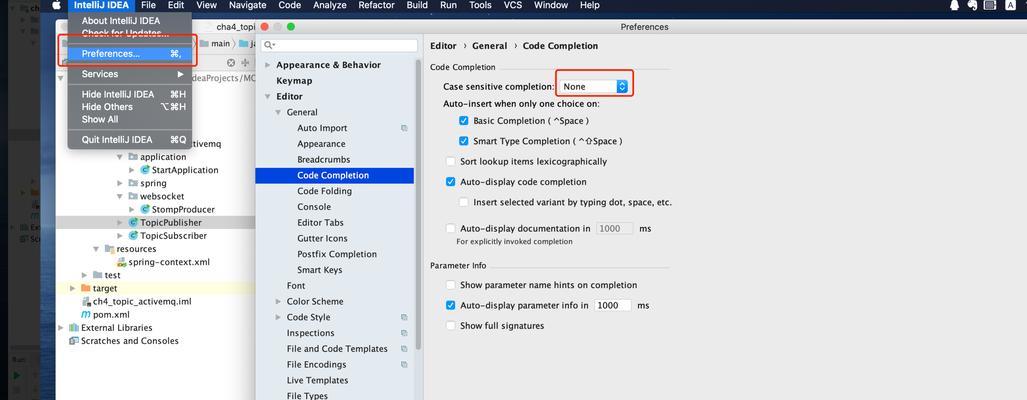Open Postfix Completion settings page
1027x400 pixels.
pyautogui.click(x=337, y=254)
